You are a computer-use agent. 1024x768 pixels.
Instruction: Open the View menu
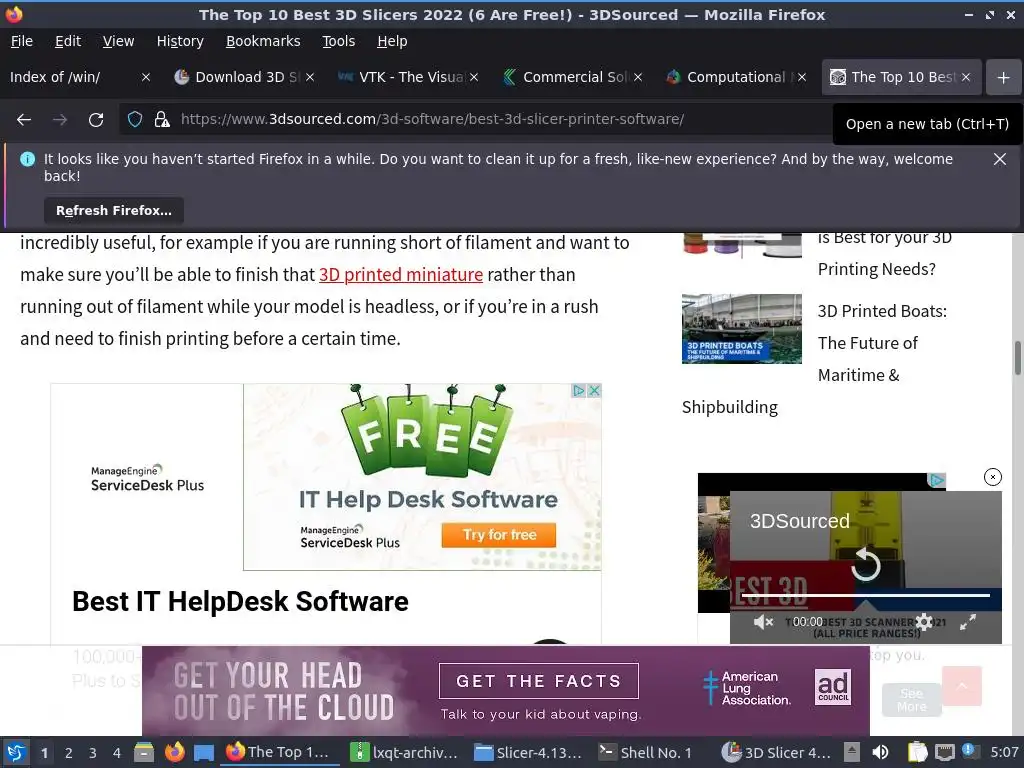118,41
